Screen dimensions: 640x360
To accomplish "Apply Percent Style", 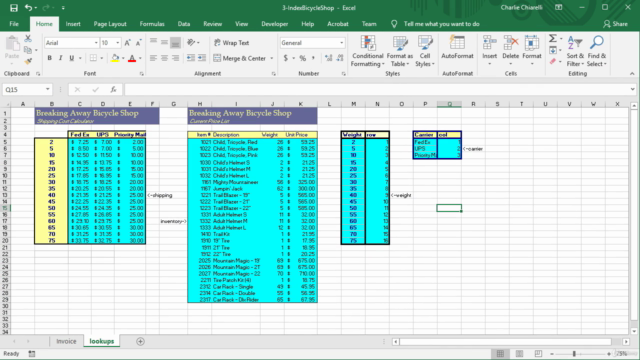I will [302, 58].
